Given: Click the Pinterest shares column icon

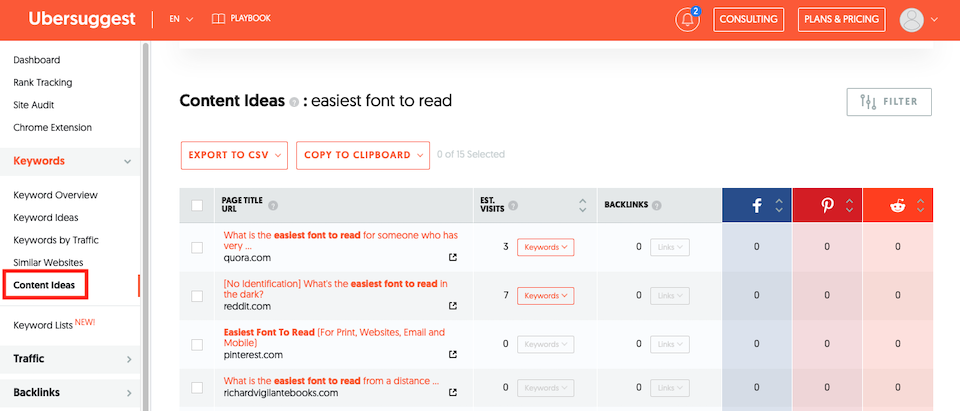Looking at the screenshot, I should click(x=827, y=206).
